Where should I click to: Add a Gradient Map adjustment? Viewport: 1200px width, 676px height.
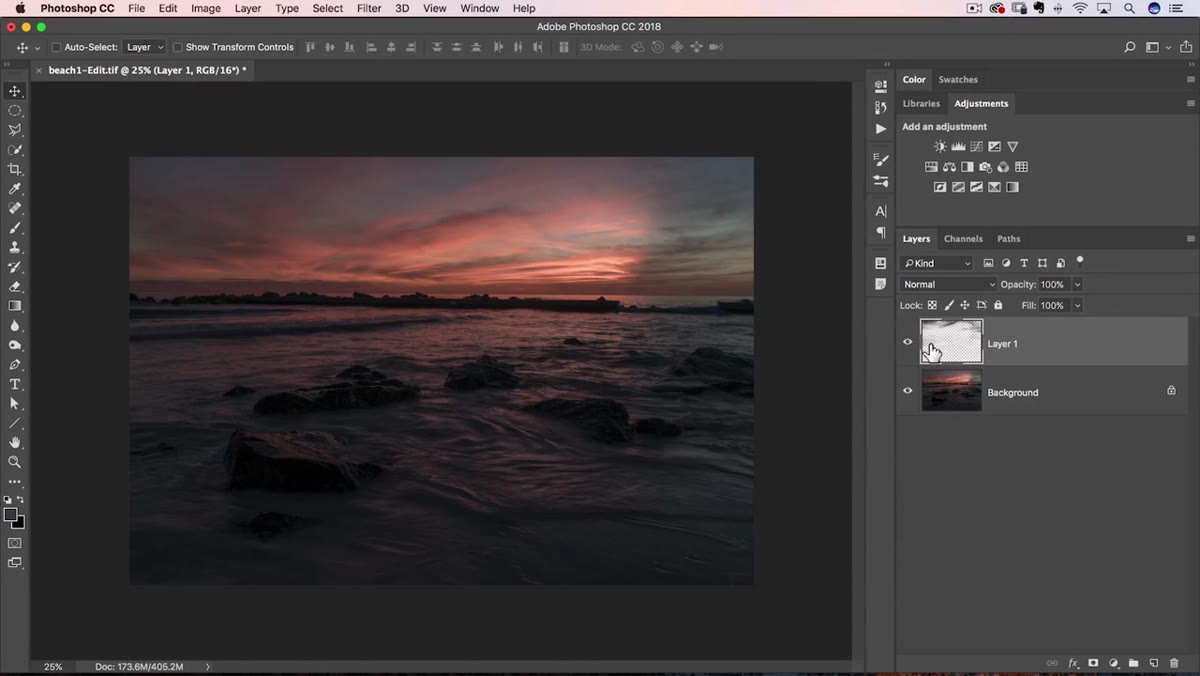[x=1012, y=187]
